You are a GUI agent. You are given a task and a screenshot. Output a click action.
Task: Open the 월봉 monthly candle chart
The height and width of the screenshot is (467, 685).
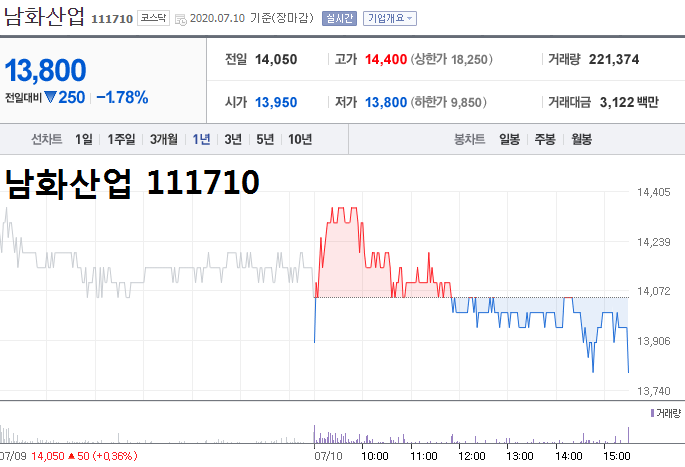click(x=581, y=139)
